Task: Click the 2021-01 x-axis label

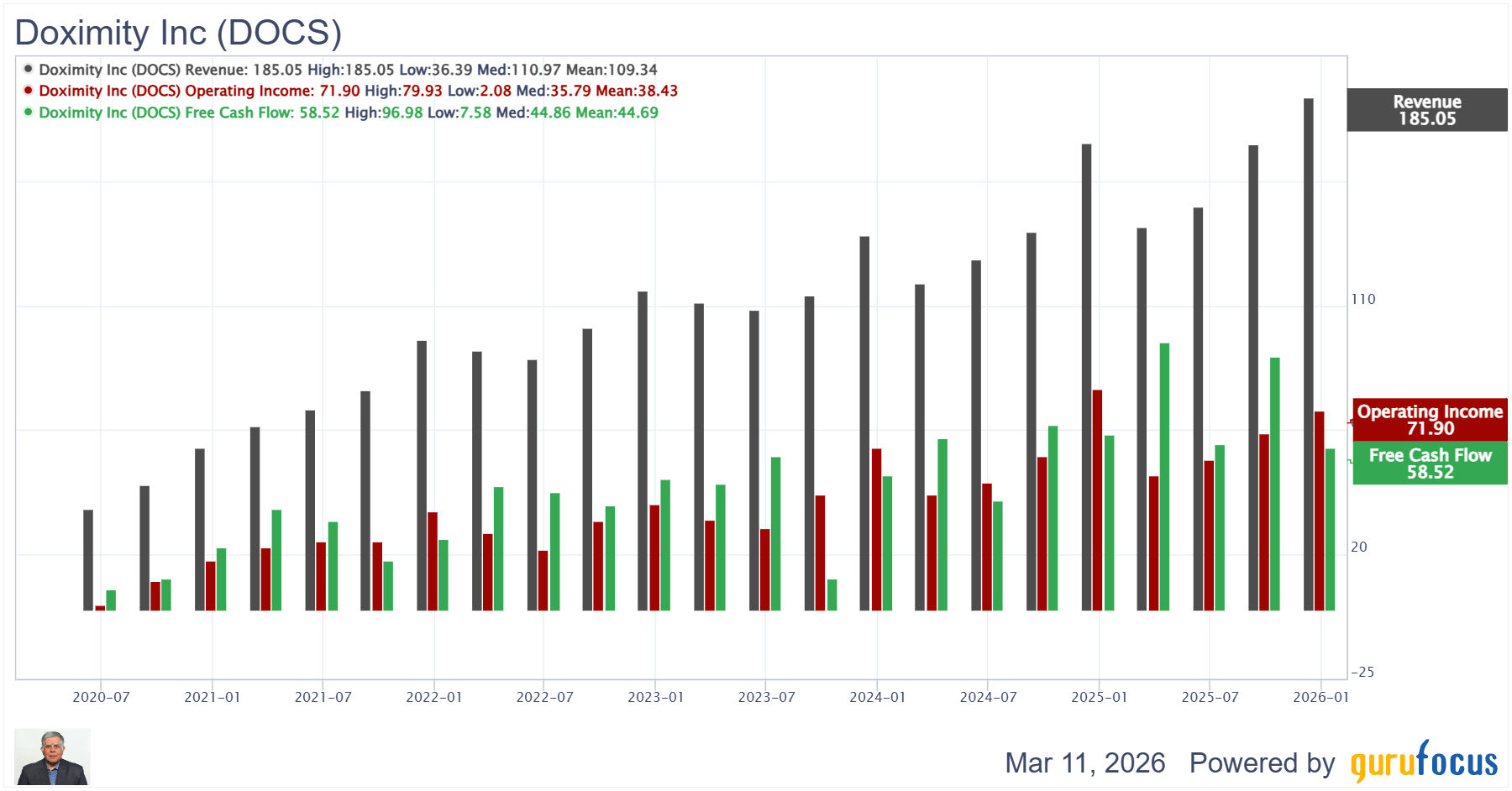Action: point(213,697)
